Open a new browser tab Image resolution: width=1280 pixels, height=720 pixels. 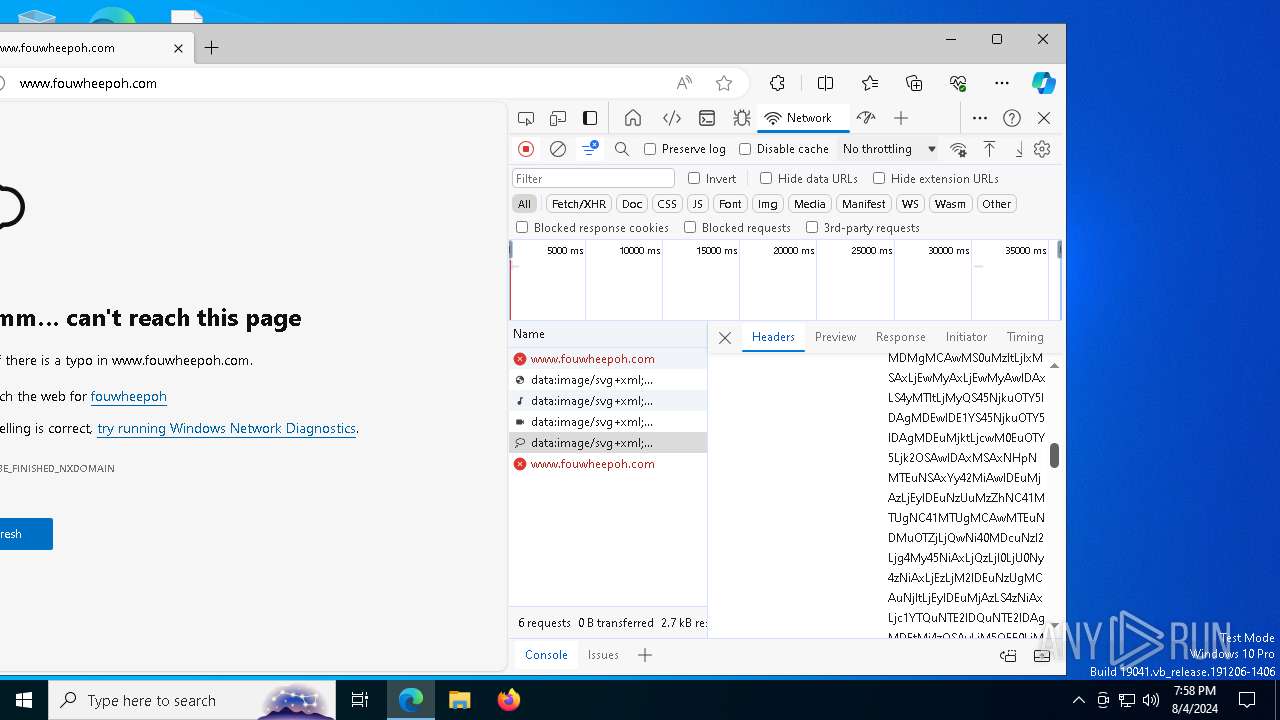coord(211,47)
